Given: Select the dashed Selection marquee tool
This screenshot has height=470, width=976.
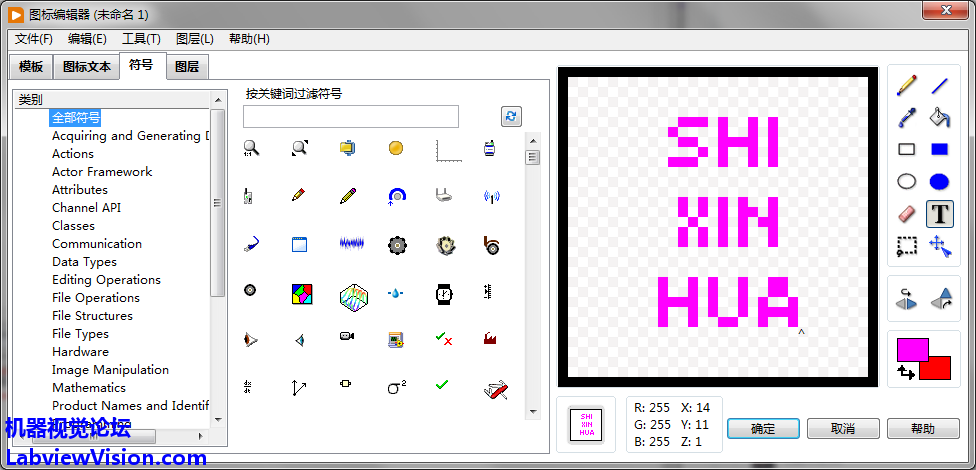Looking at the screenshot, I should click(907, 246).
